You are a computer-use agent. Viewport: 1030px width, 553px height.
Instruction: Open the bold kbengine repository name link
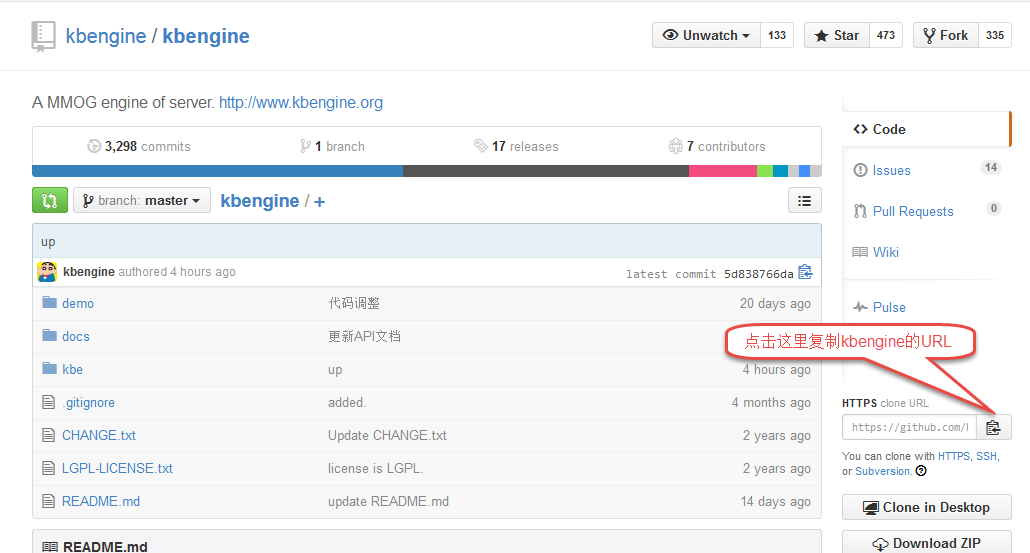coord(206,36)
